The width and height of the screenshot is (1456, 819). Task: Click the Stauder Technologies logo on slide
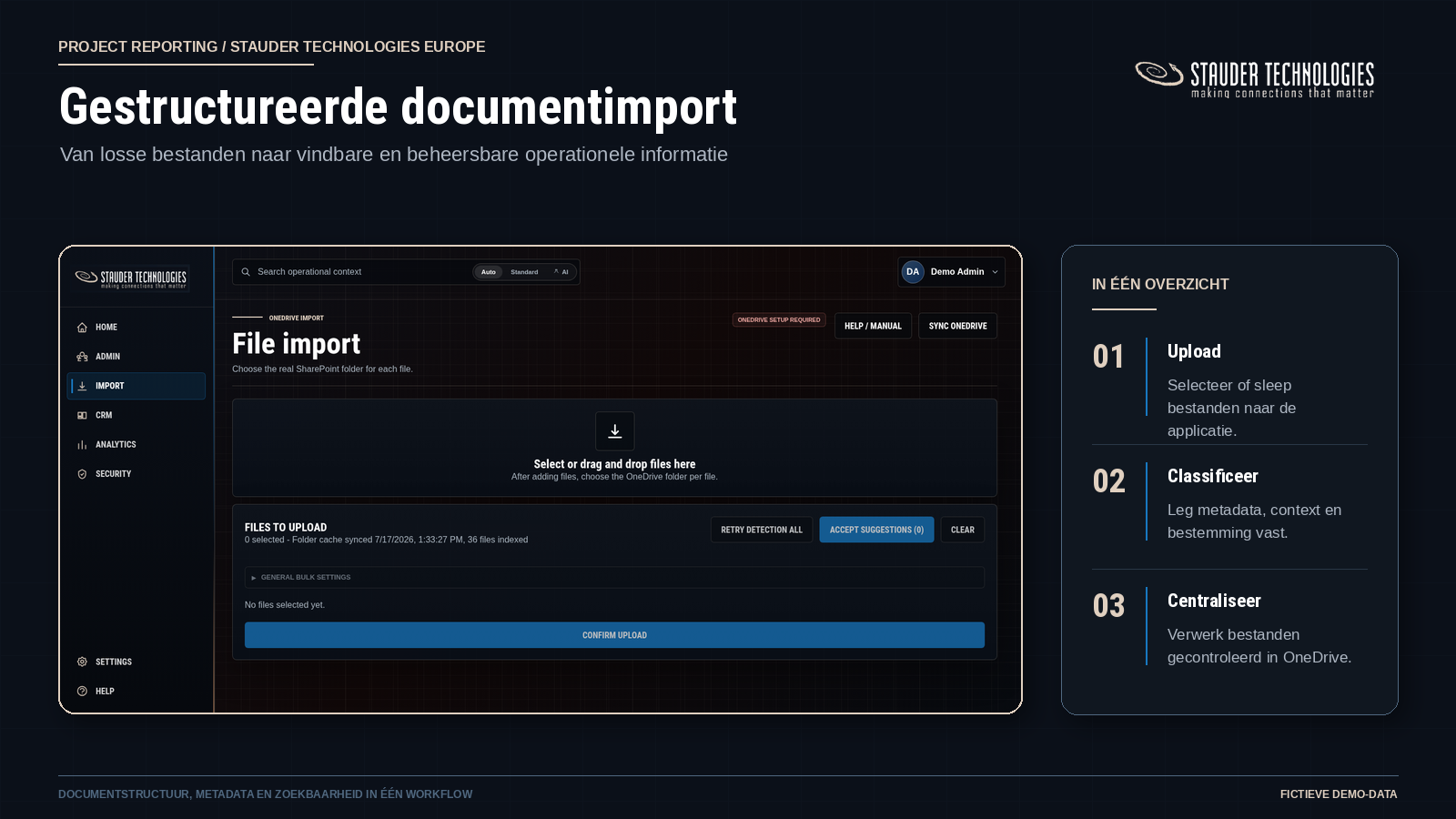coord(1255,79)
